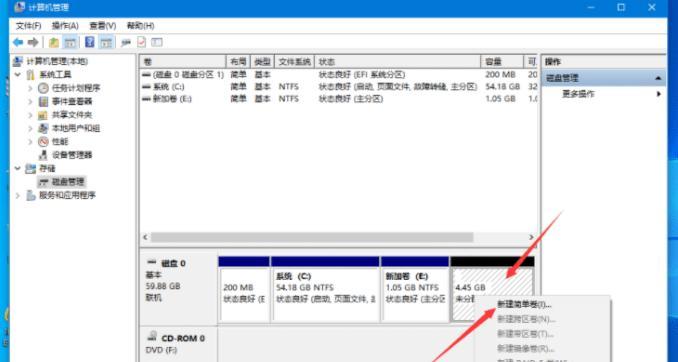
Task: Click 更多操作 in the actions pane
Action: [x=578, y=94]
